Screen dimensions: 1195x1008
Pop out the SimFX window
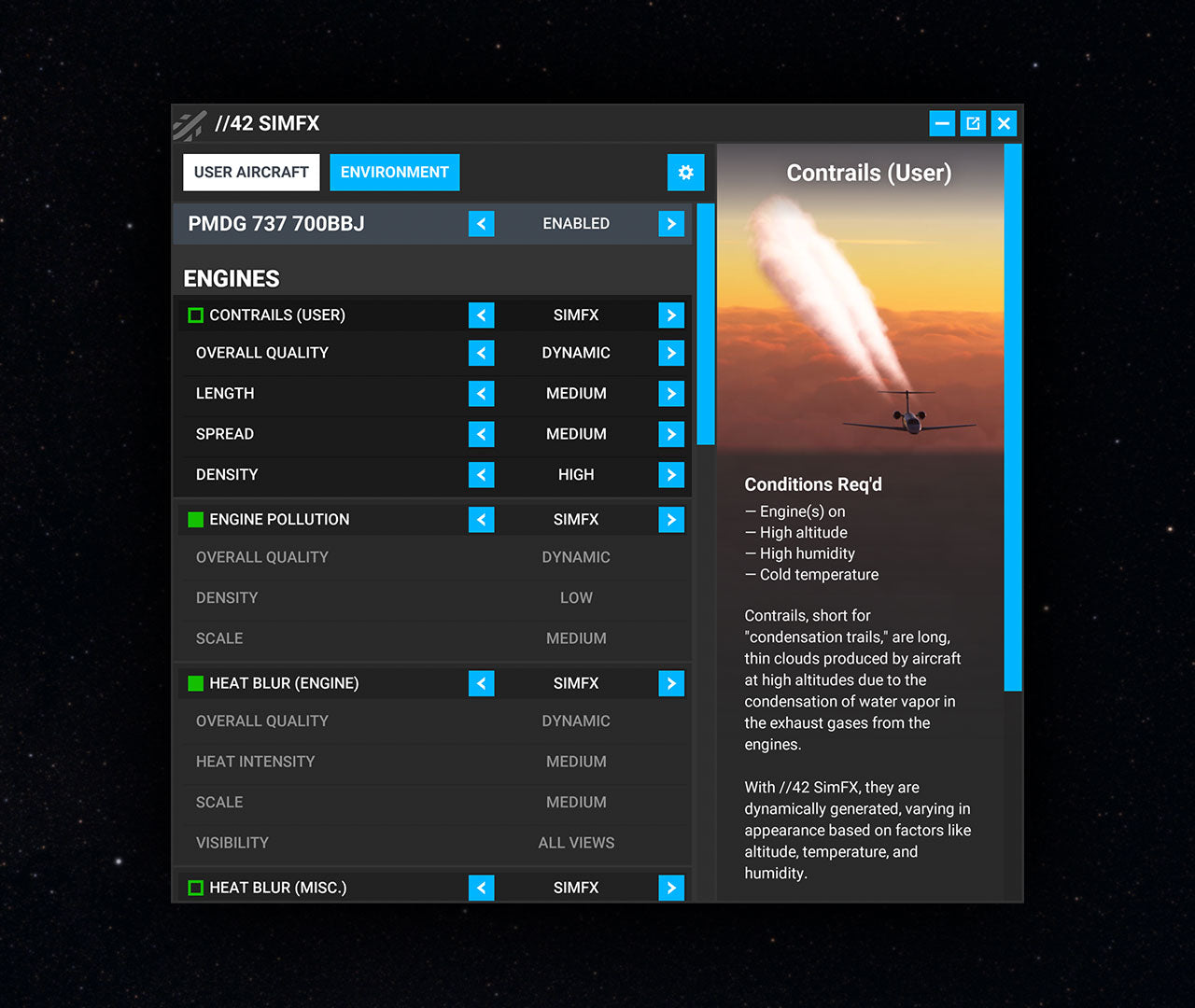(x=973, y=123)
